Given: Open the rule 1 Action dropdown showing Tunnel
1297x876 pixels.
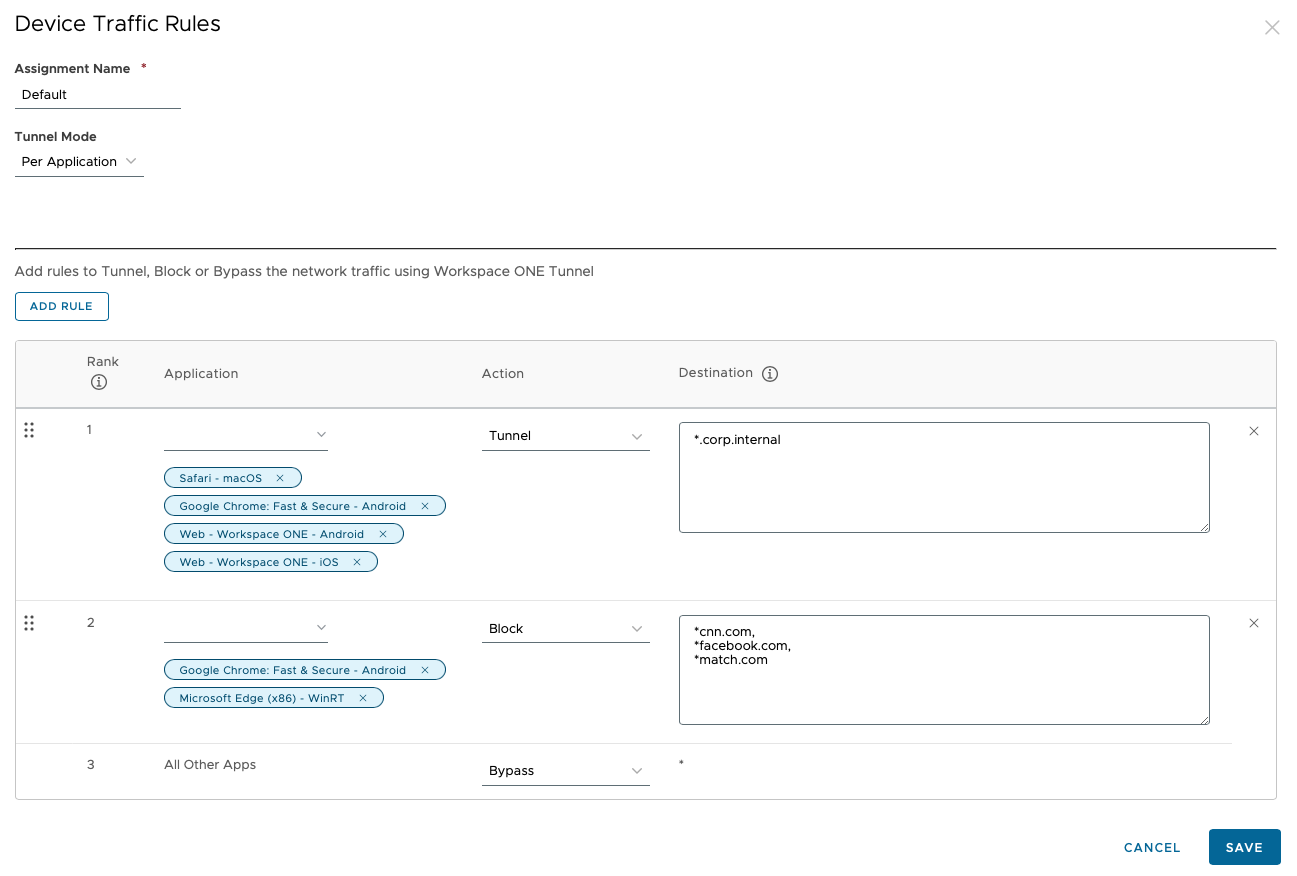Looking at the screenshot, I should coord(565,436).
